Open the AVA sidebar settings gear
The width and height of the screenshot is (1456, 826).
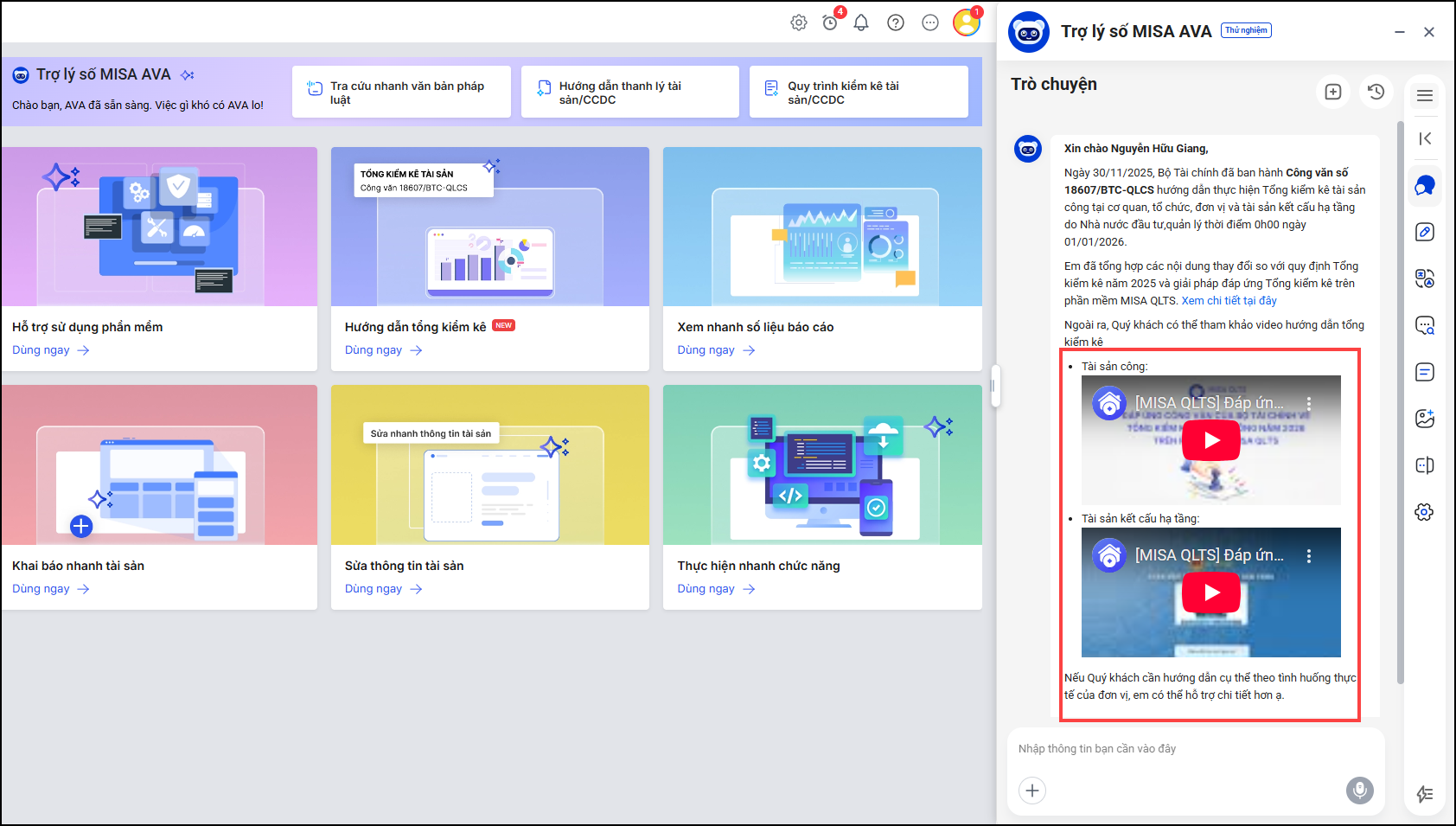click(1425, 512)
